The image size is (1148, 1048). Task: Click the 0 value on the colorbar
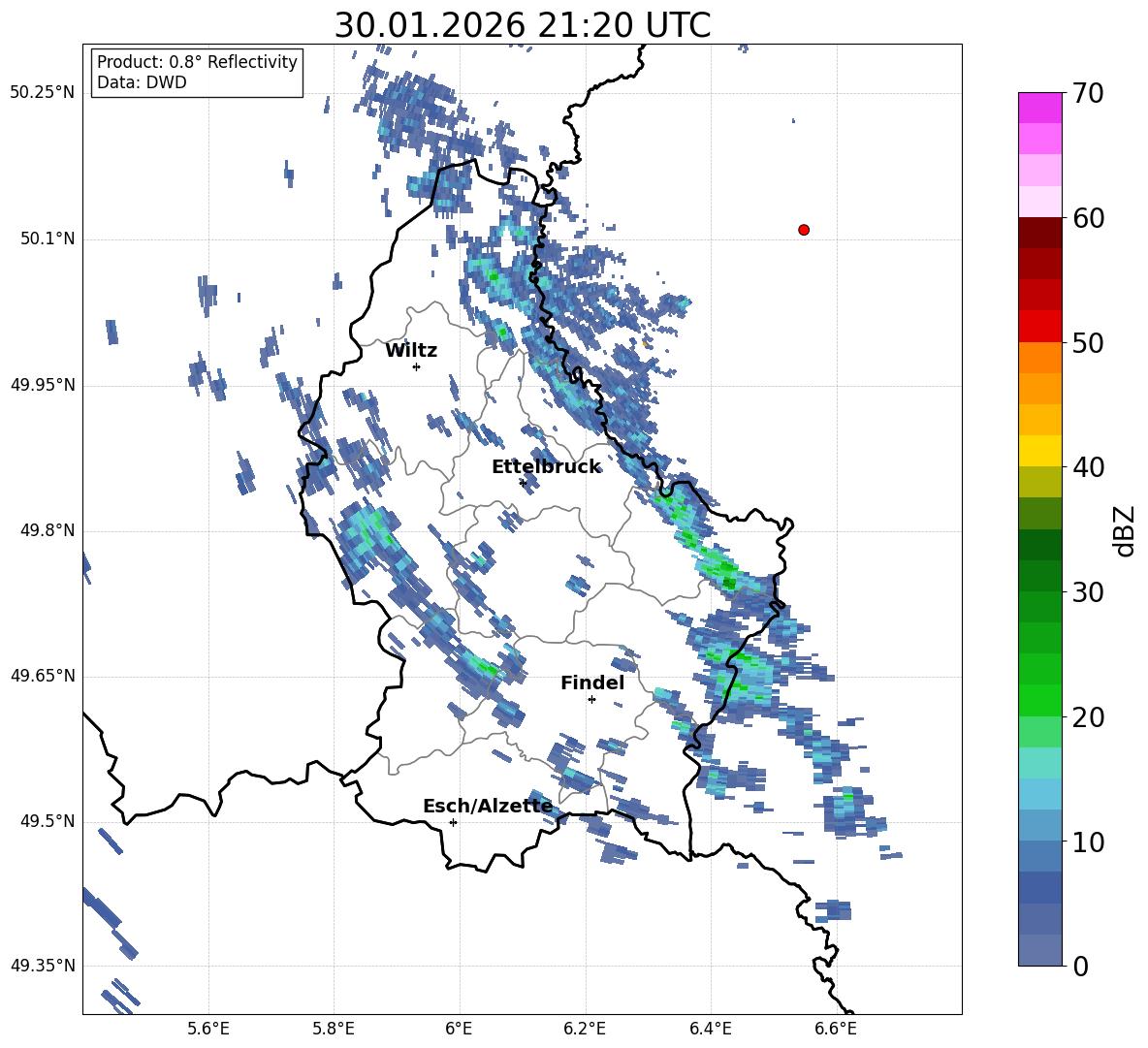(1080, 967)
